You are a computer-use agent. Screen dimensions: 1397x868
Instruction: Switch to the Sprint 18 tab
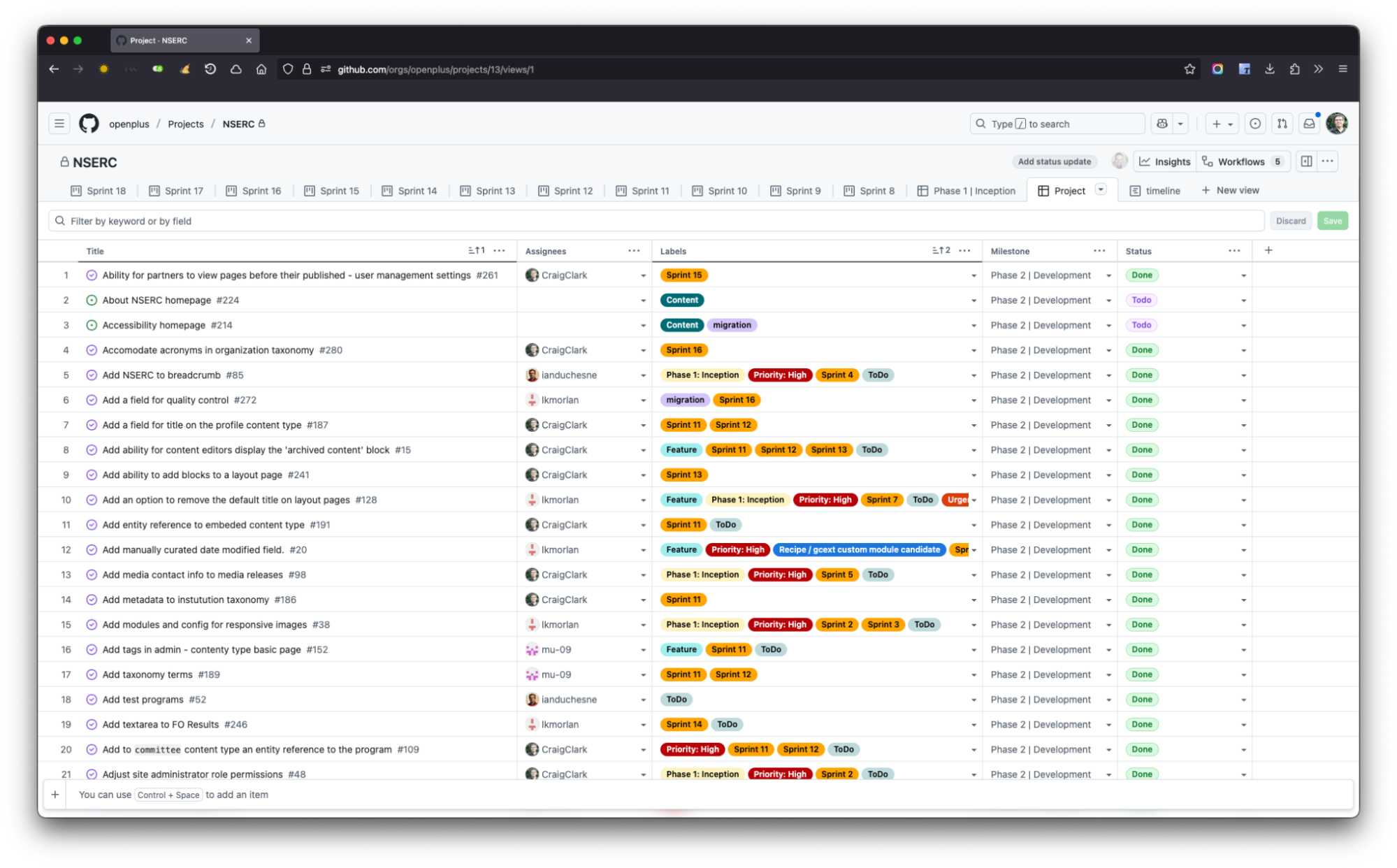click(106, 190)
